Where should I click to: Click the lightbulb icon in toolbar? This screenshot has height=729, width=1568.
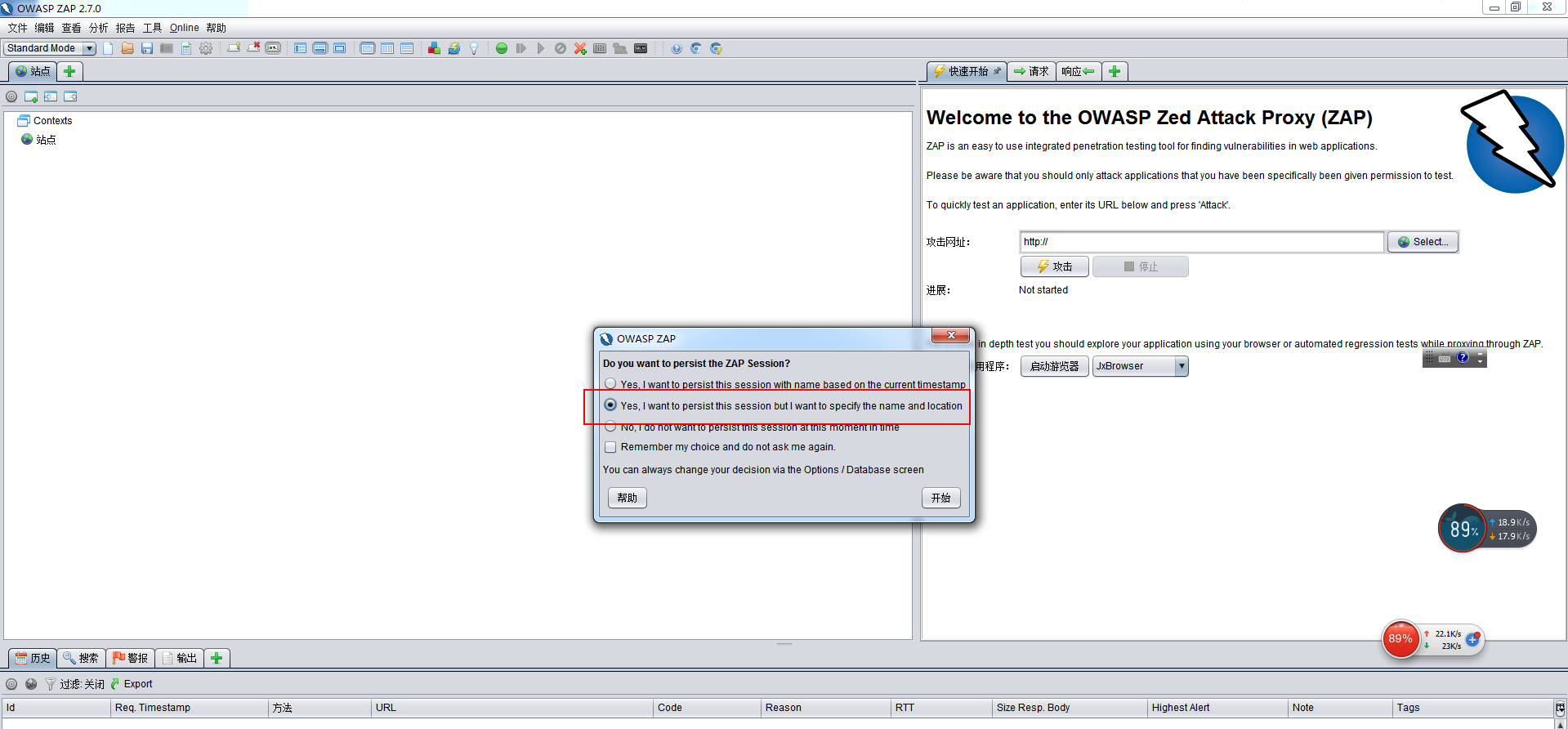474,48
